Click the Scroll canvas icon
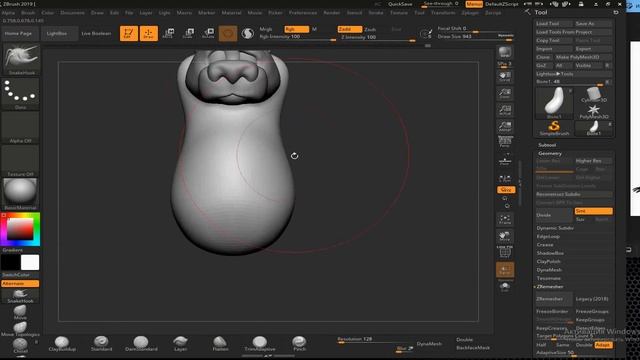Screen dimensions: 640x360 [505, 77]
